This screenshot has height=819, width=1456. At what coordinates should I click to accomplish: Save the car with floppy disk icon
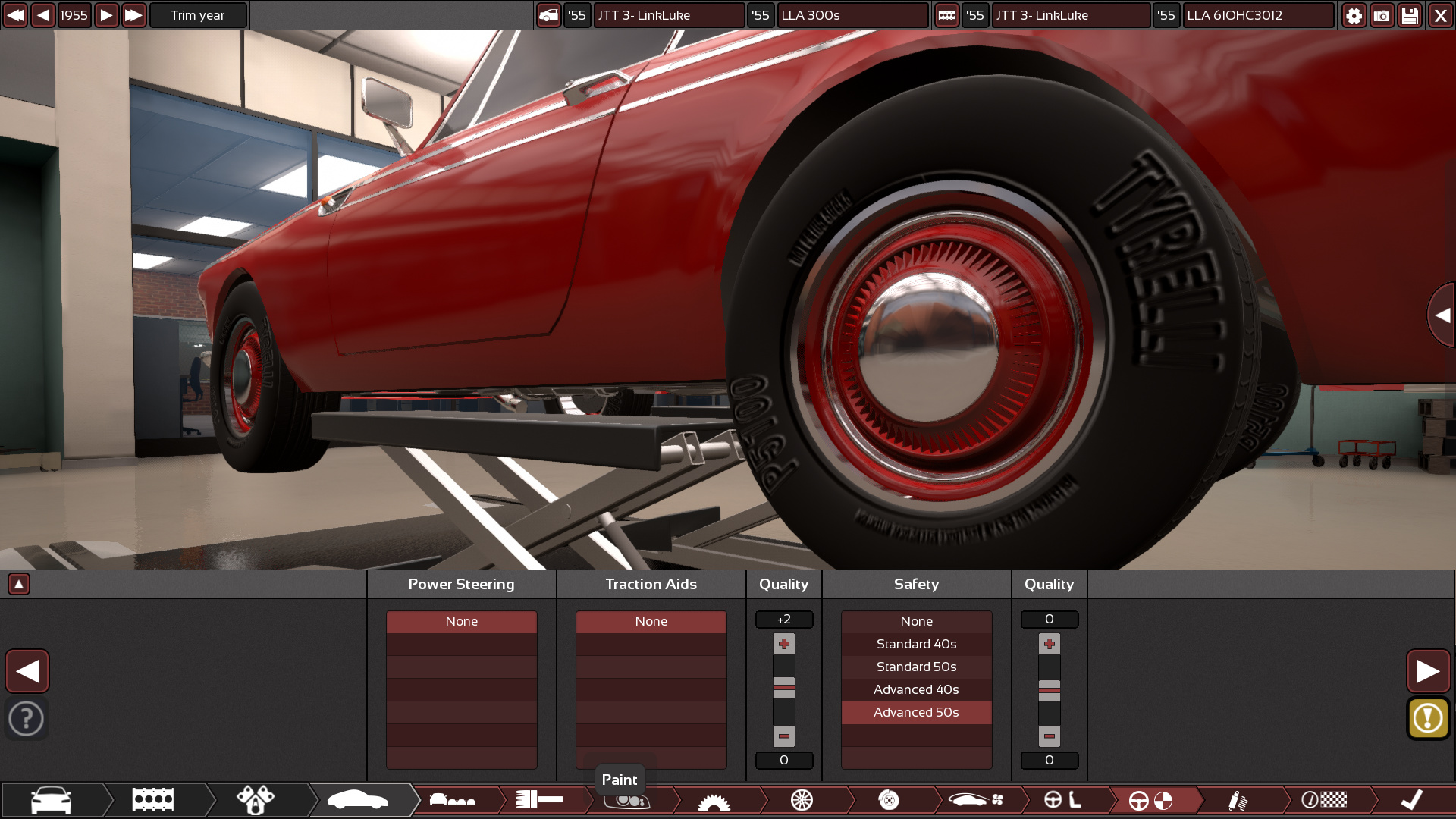click(1410, 15)
